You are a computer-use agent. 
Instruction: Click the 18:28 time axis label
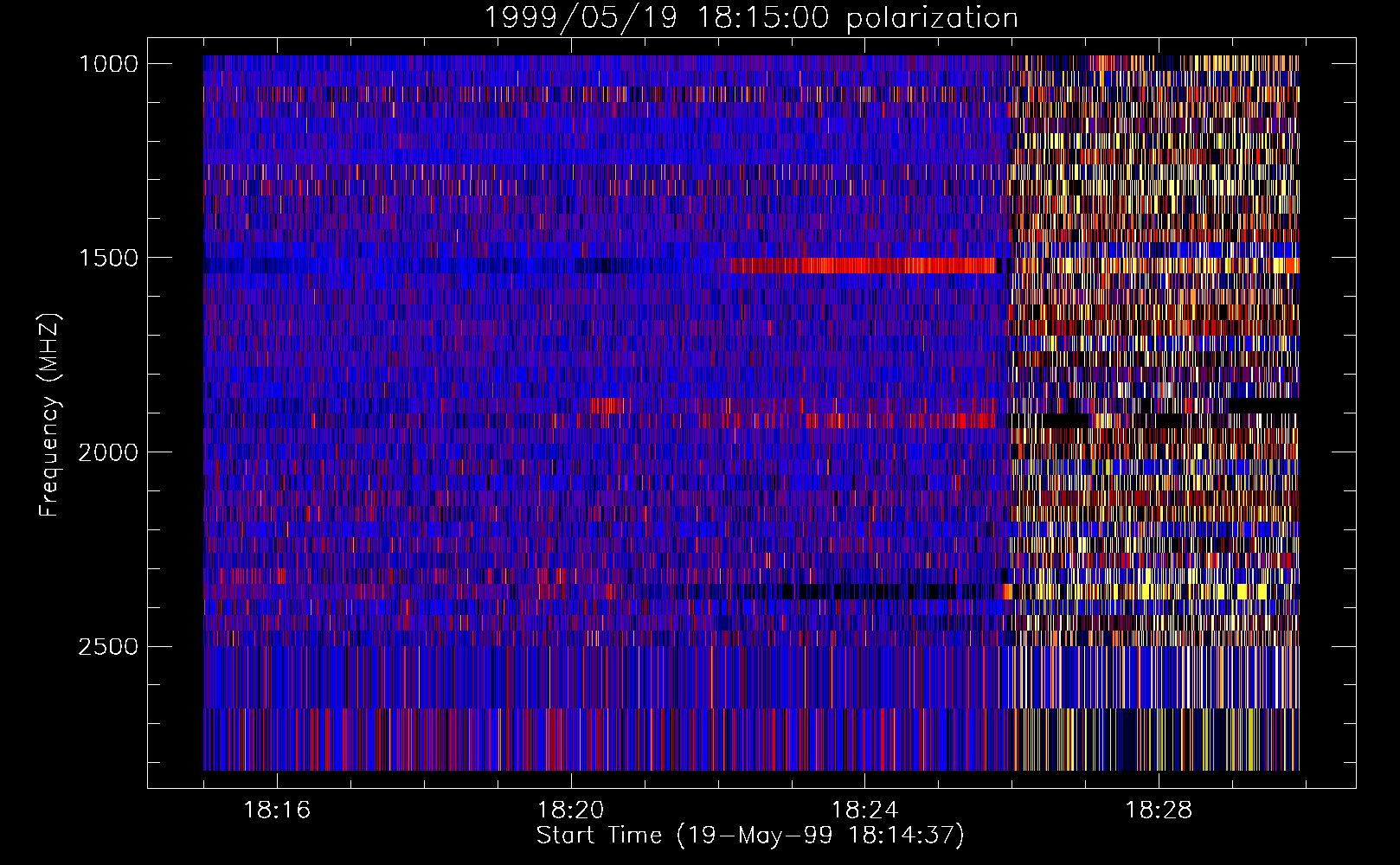[x=1158, y=811]
